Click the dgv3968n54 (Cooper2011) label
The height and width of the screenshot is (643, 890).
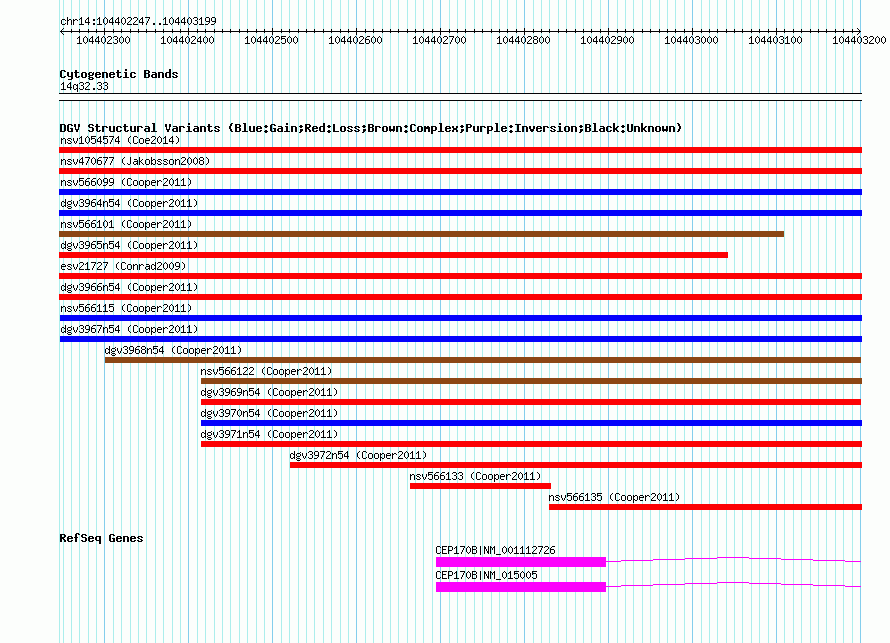(173, 350)
